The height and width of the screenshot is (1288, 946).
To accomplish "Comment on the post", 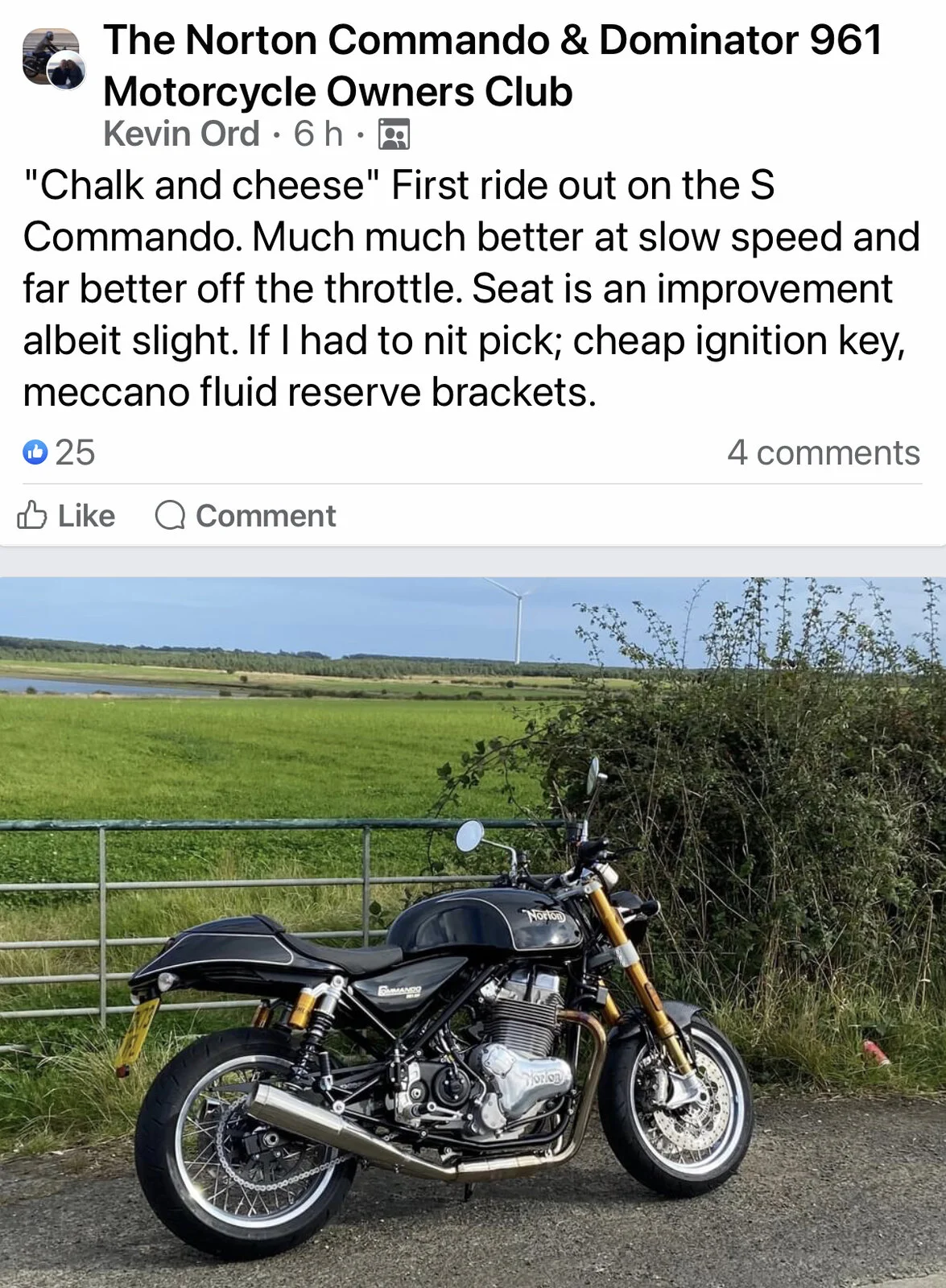I will 246,515.
